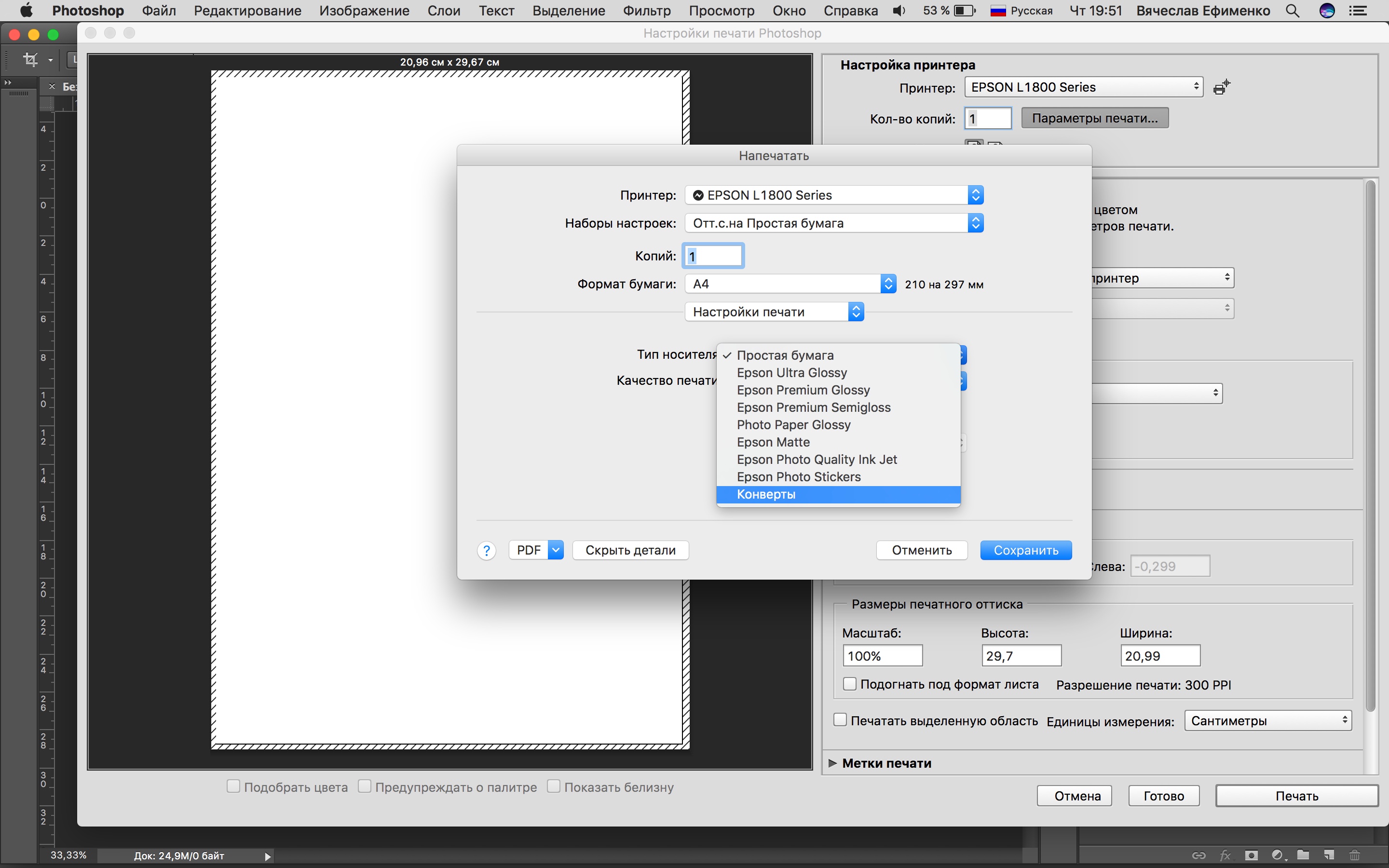Select Epson Ultra Glossy media type

(838, 373)
